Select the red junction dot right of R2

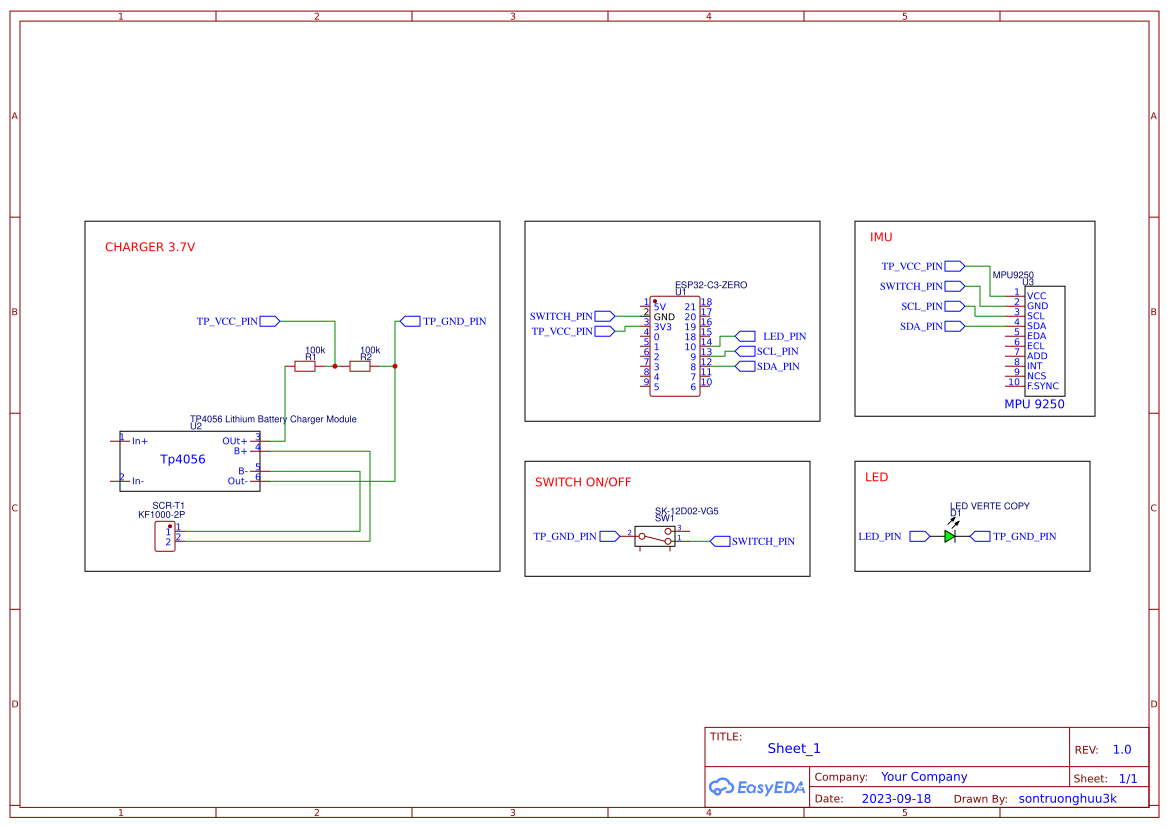394,367
